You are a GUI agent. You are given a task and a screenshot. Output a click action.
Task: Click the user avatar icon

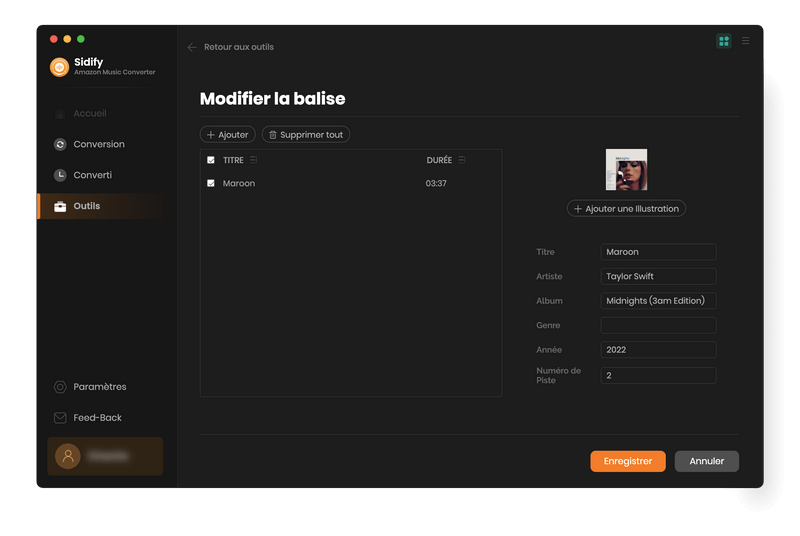68,456
